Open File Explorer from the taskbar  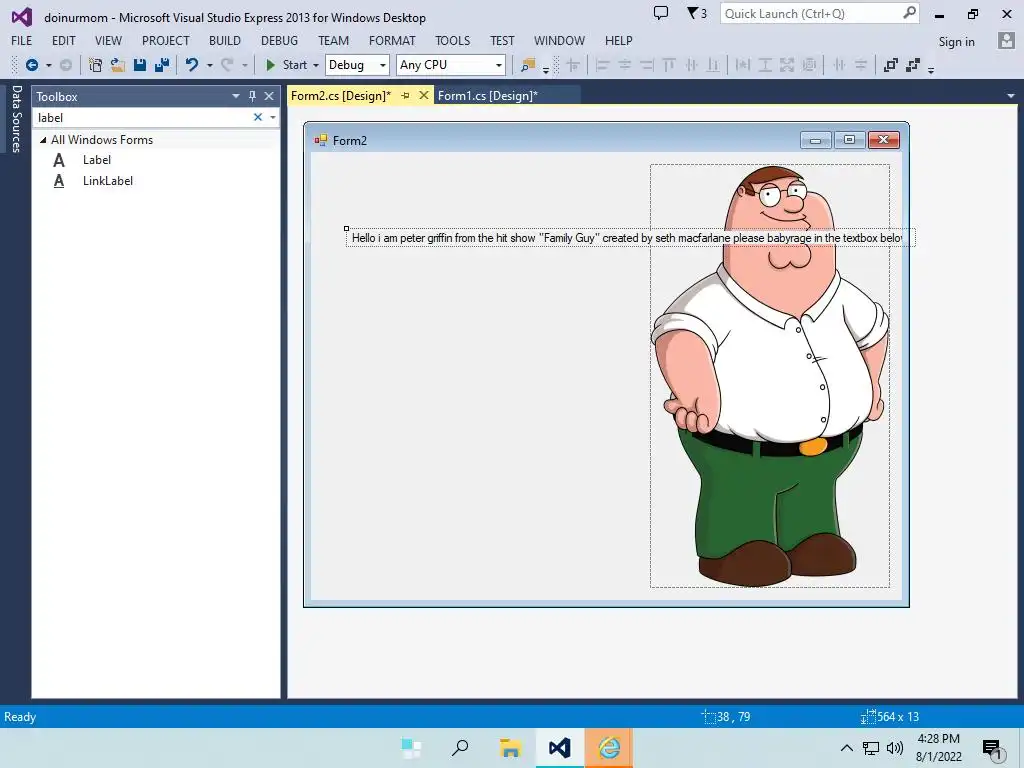pos(510,748)
